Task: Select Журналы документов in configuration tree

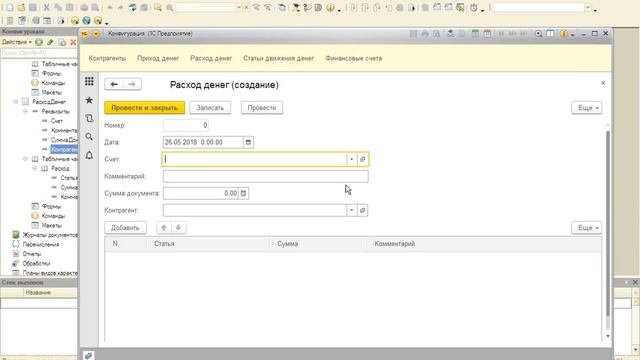Action: tap(50, 235)
